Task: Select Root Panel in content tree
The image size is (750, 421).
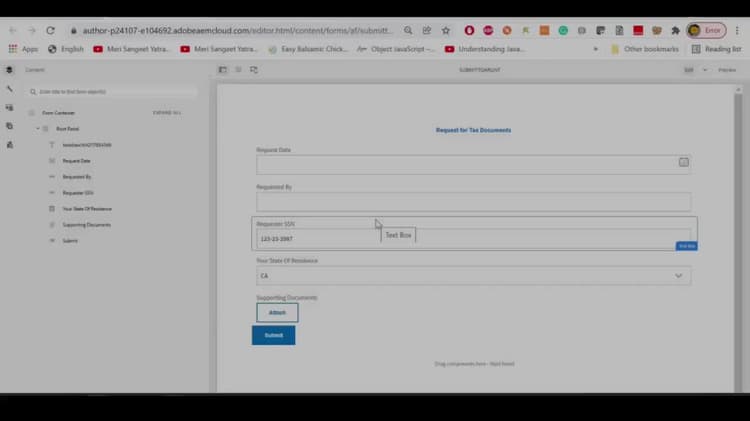Action: (67, 129)
